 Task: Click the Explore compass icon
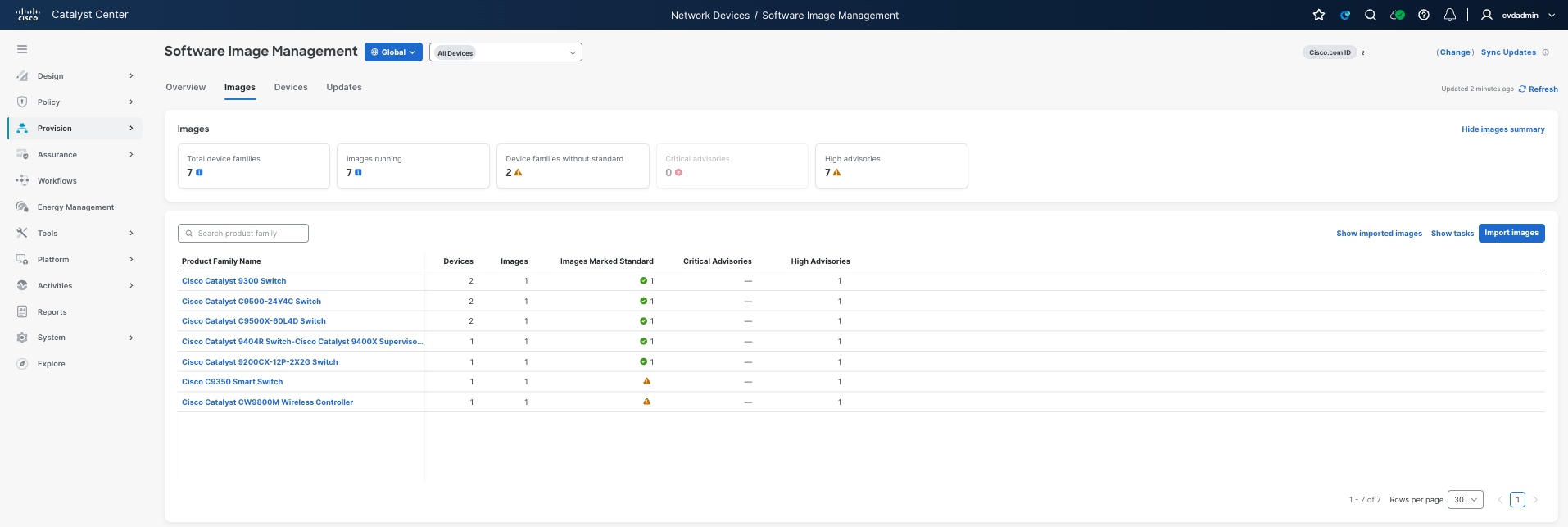22,364
